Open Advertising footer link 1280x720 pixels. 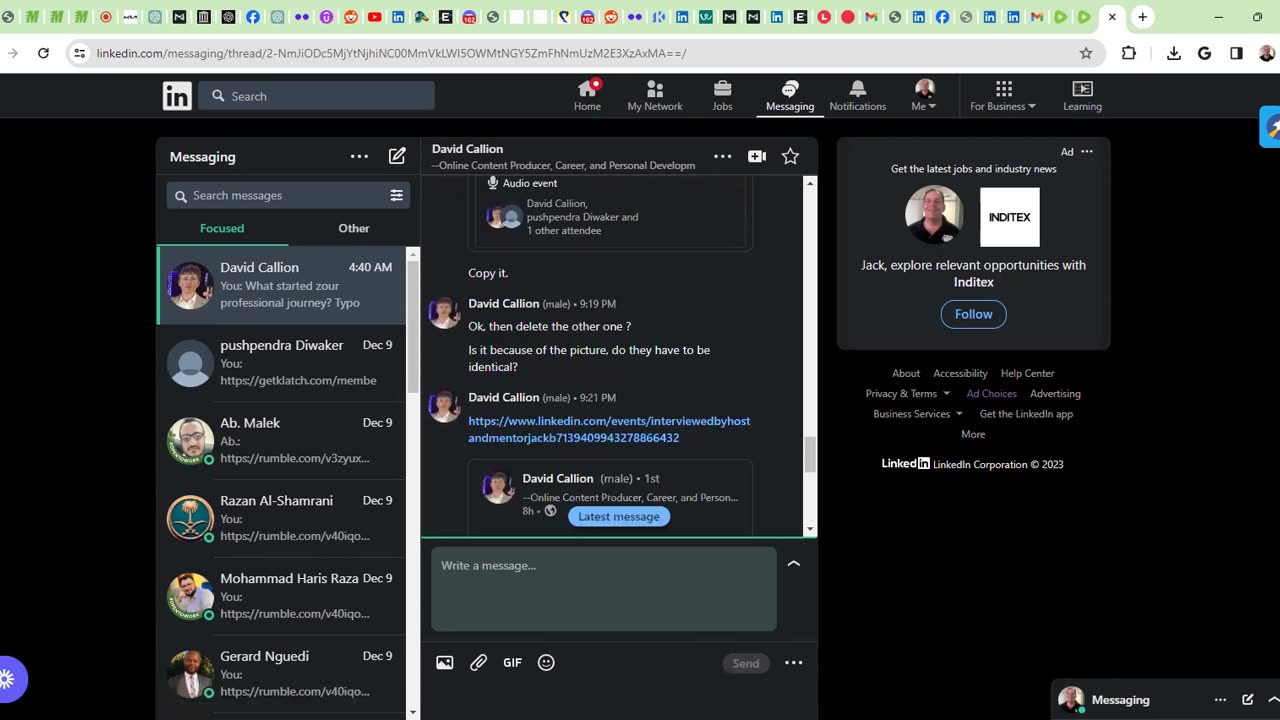1055,393
